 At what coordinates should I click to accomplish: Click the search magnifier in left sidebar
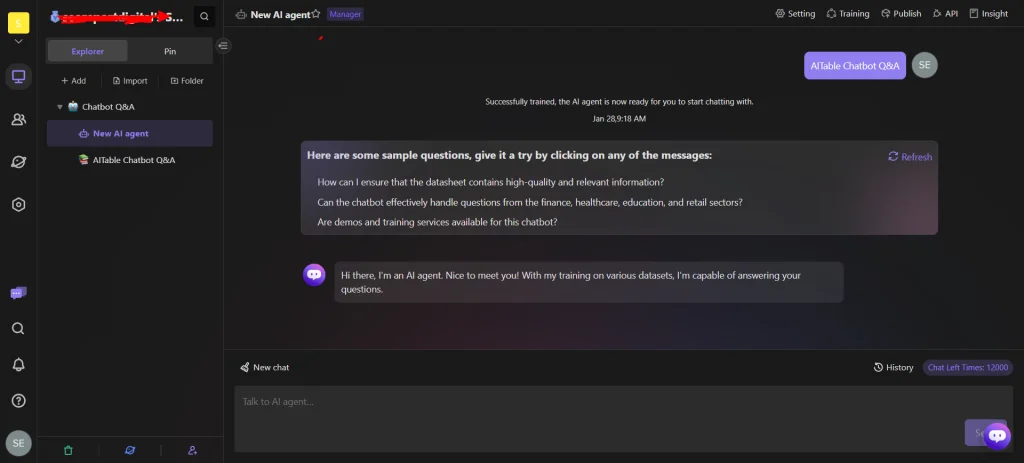pyautogui.click(x=18, y=328)
